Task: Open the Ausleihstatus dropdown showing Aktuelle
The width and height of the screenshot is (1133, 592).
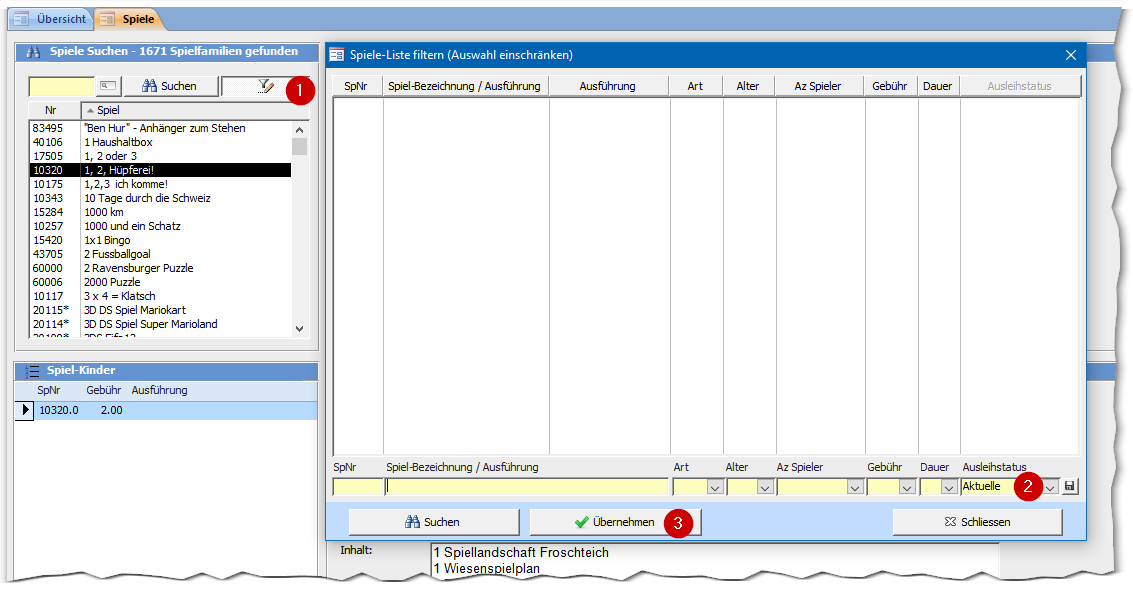Action: click(x=1051, y=487)
